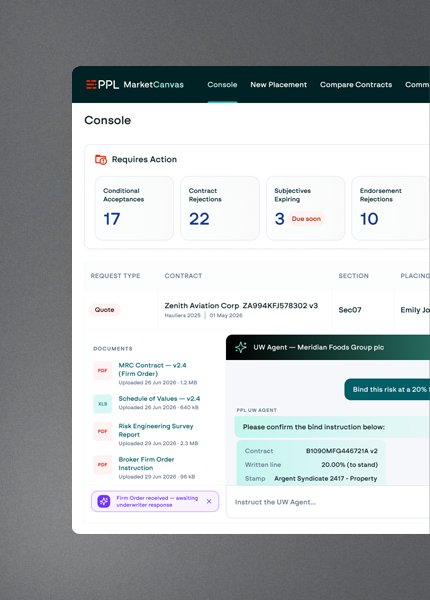This screenshot has width=430, height=600.
Task: Click PDF icon for MRC Contract v2.4
Action: point(103,370)
